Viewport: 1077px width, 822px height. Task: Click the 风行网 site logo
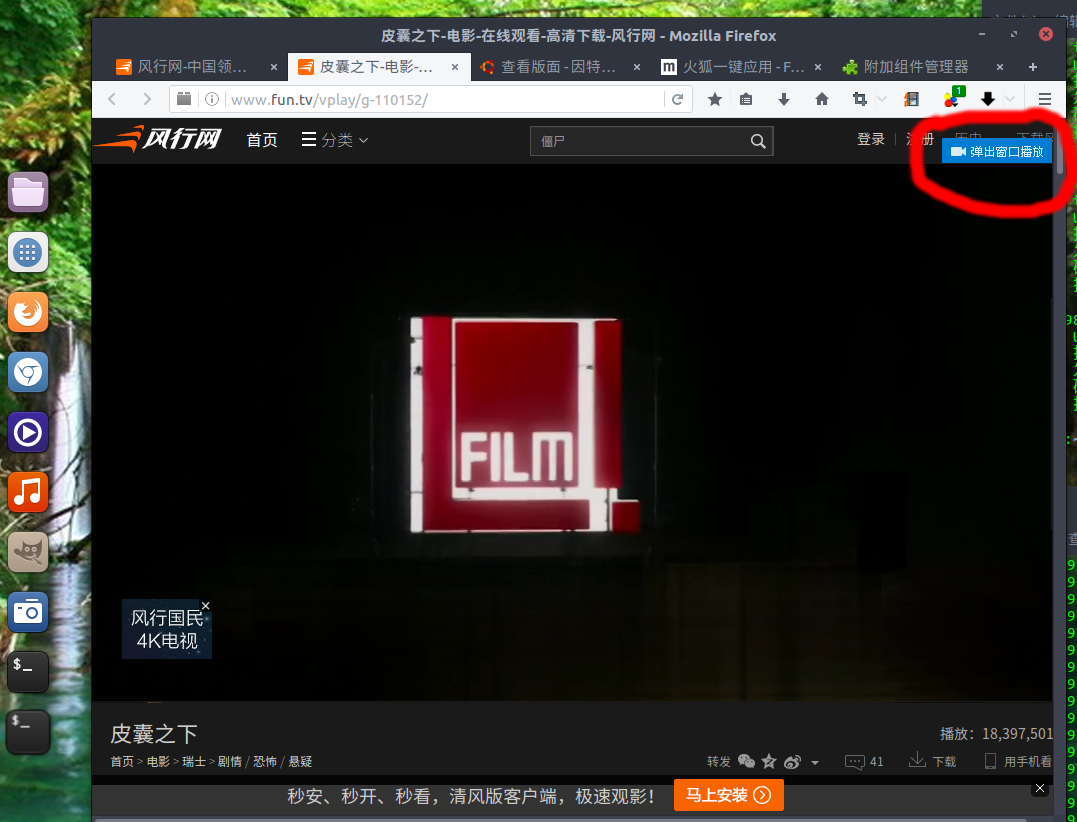158,139
